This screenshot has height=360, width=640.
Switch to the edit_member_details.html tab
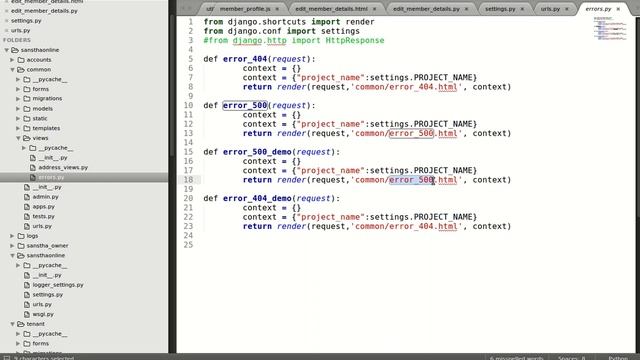[331, 9]
